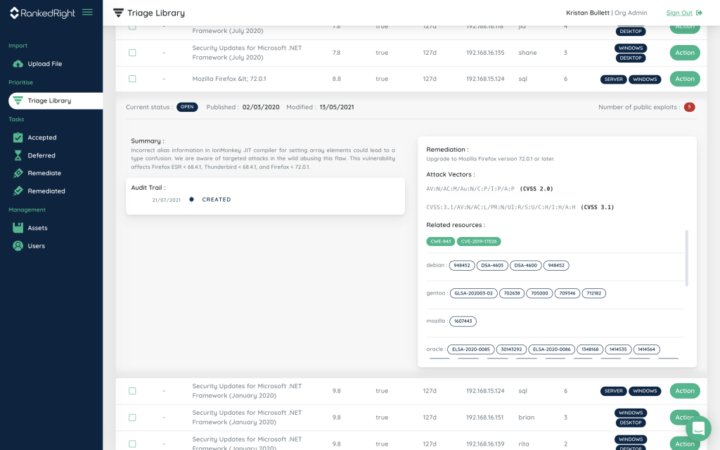Open the Triage Library menu item
Viewport: 720px width, 450px height.
point(56,101)
